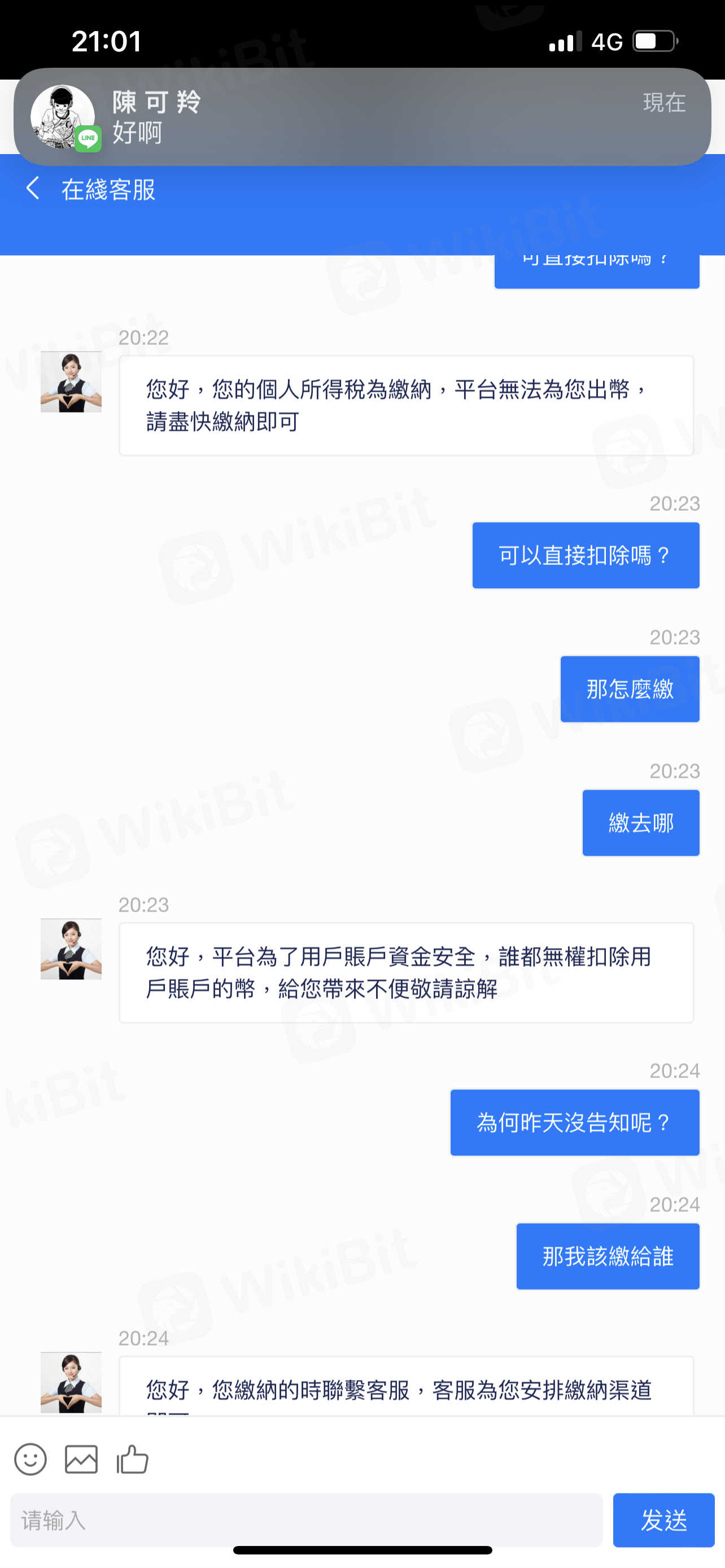
Task: Send message with the 发送 button
Action: pos(663,1520)
